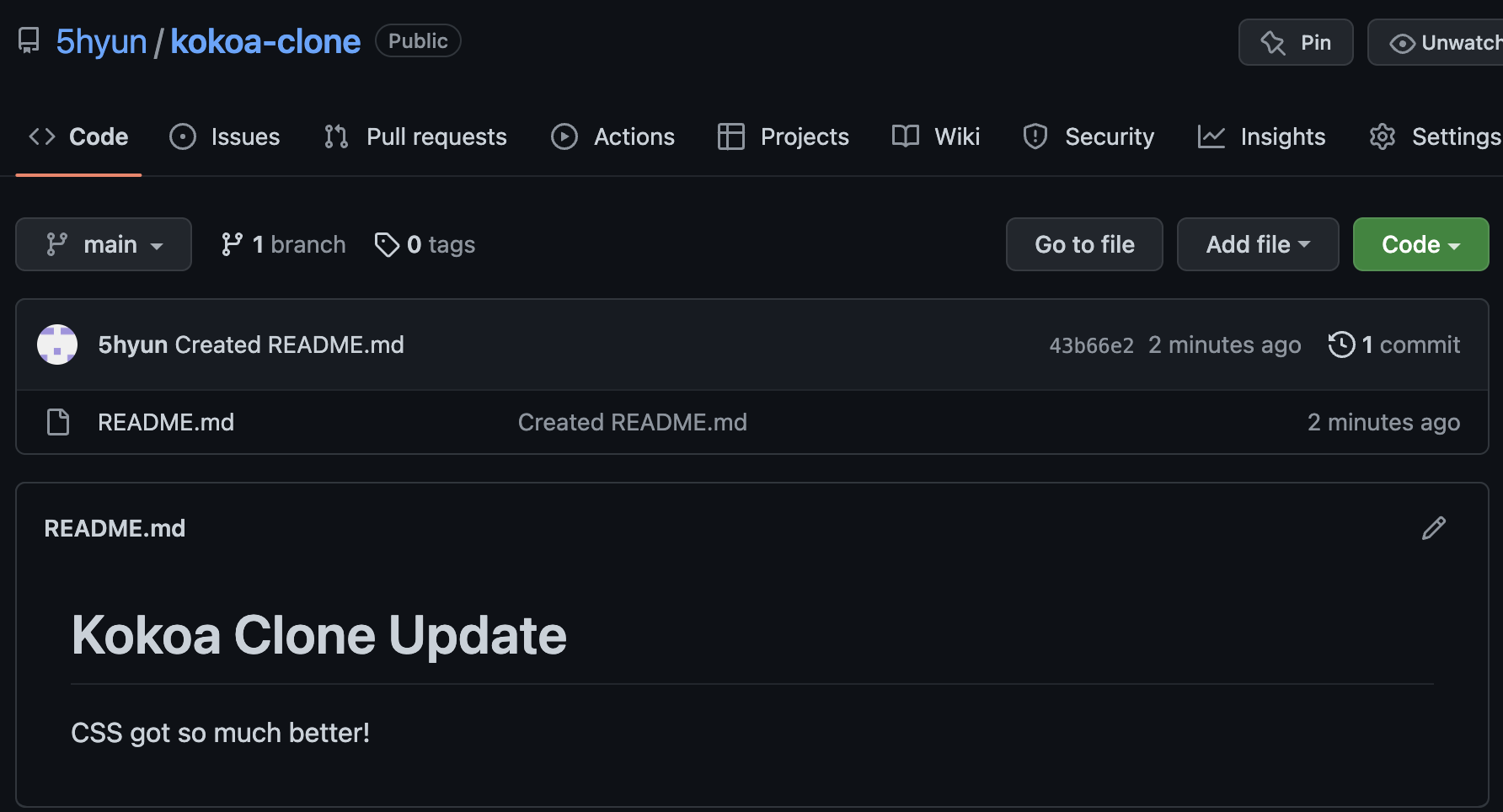Open the Issues tab
The height and width of the screenshot is (812, 1503).
(224, 136)
